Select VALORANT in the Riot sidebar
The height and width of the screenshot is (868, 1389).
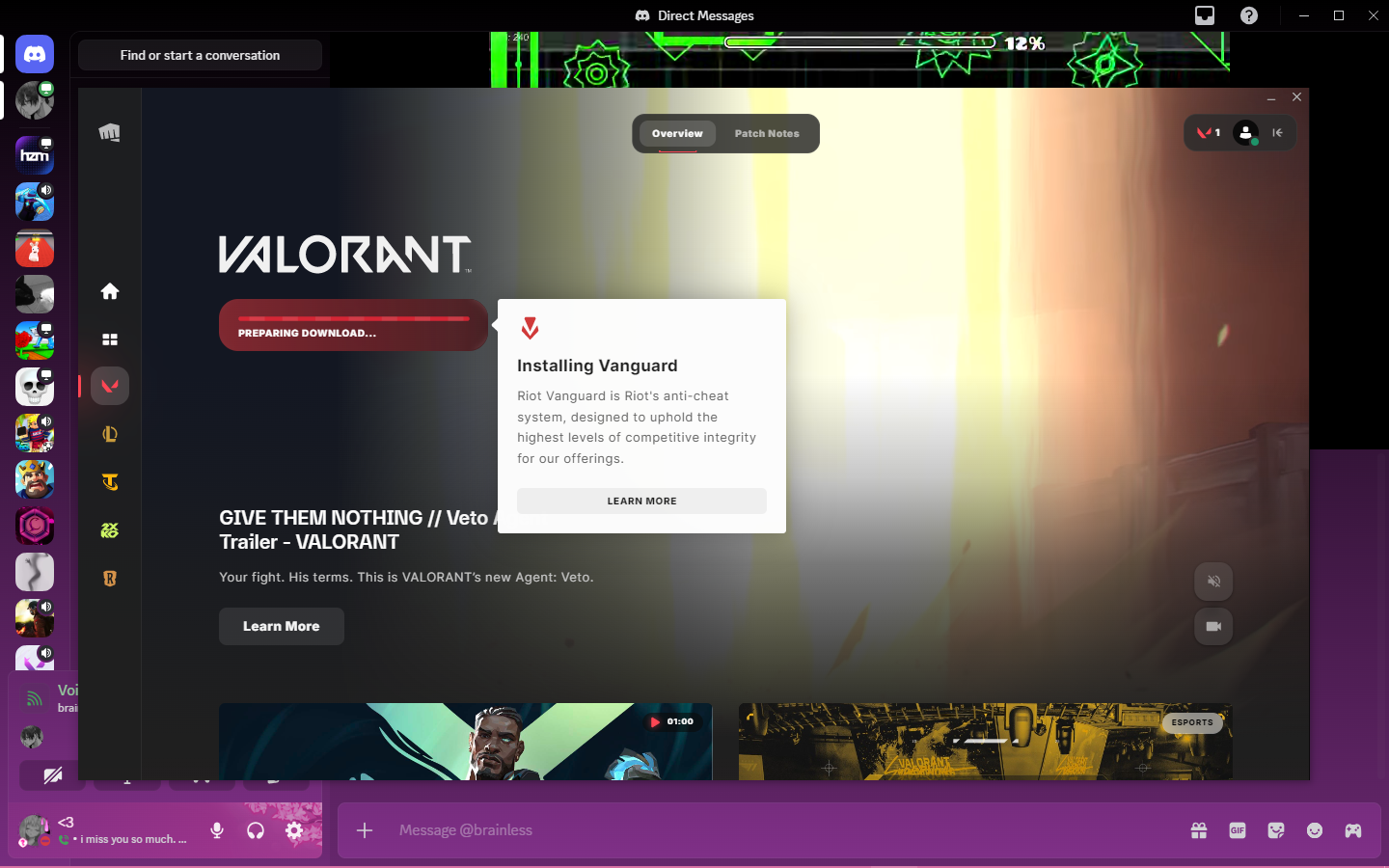coord(110,386)
